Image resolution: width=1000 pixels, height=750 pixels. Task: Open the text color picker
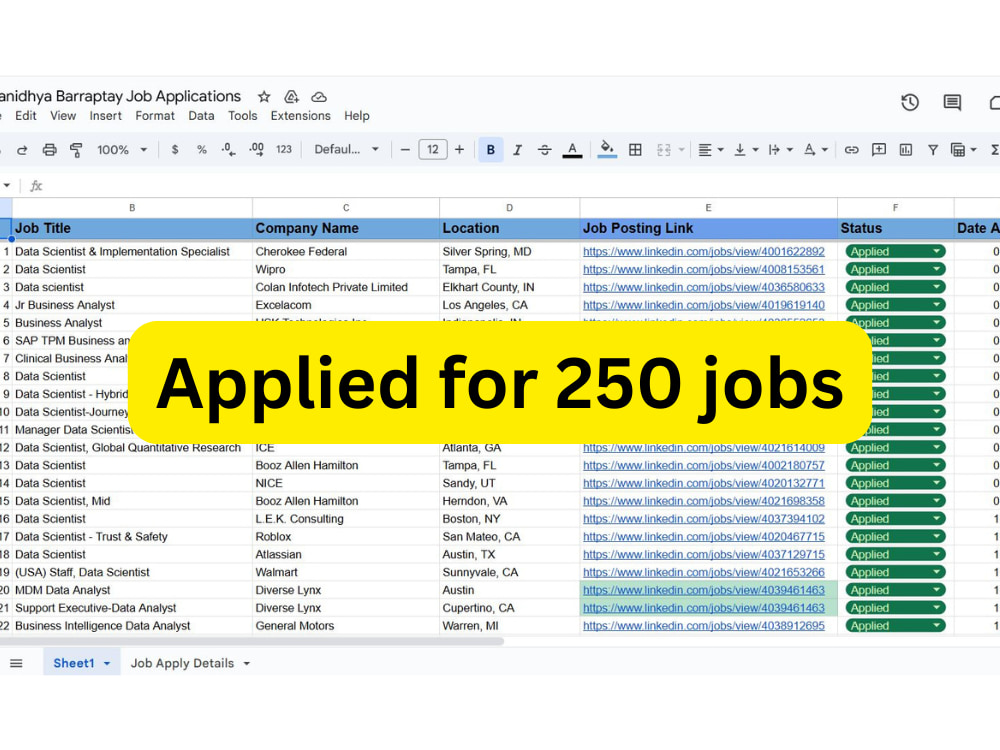tap(572, 150)
